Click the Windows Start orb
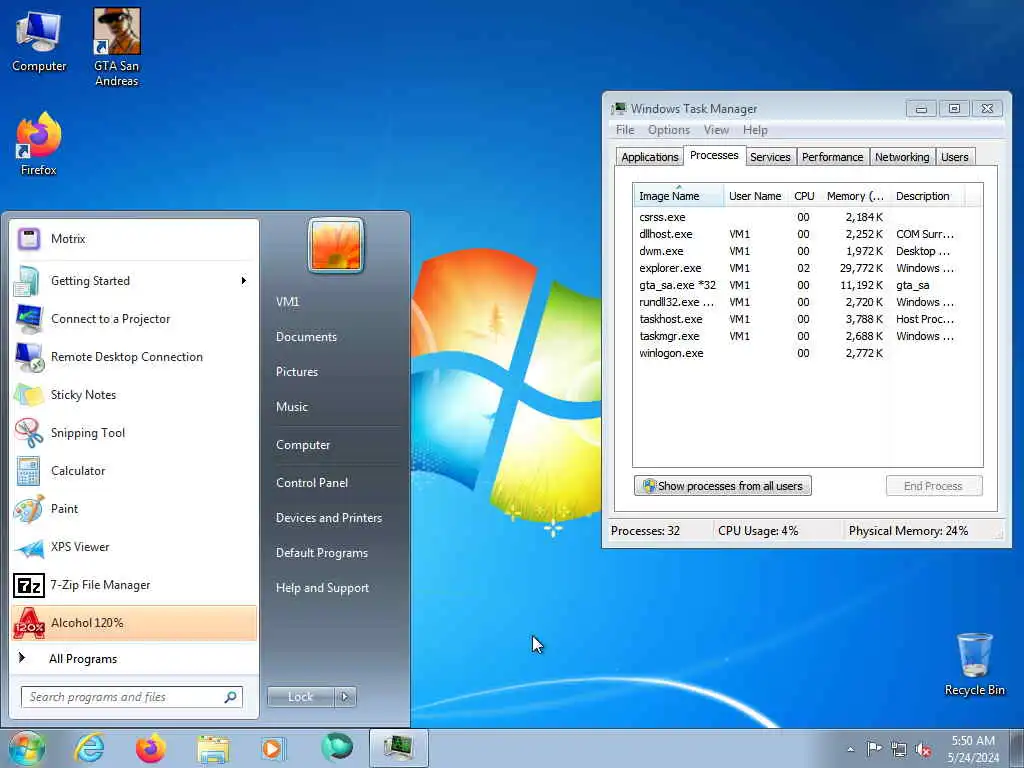This screenshot has height=768, width=1024. click(x=27, y=748)
